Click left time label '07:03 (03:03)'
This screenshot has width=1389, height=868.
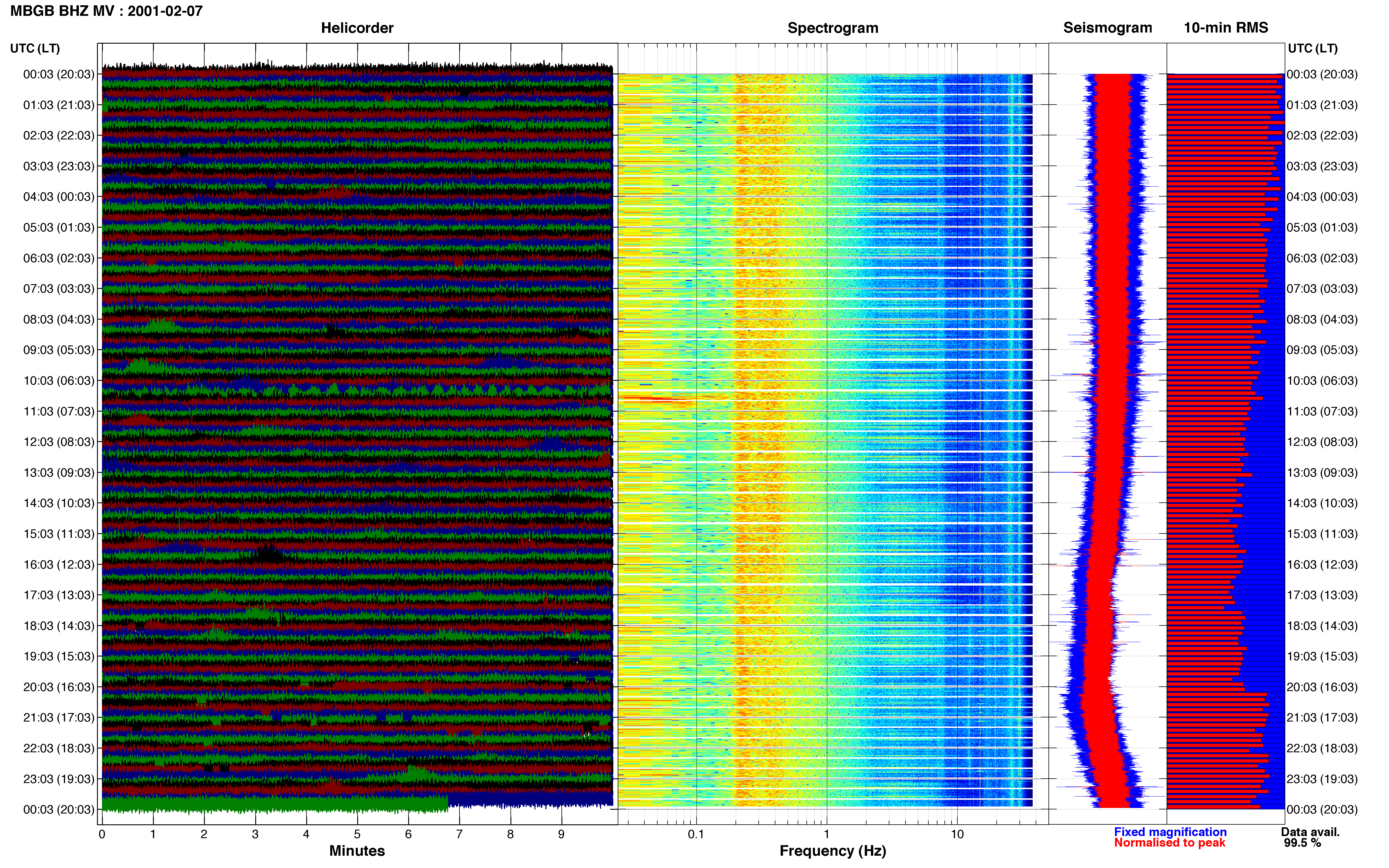(x=59, y=289)
